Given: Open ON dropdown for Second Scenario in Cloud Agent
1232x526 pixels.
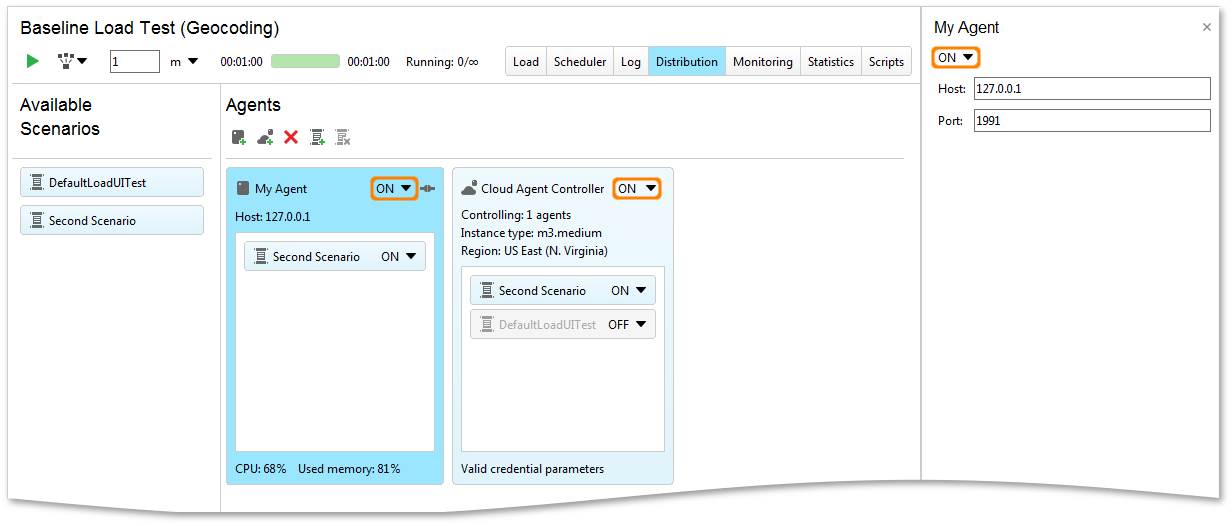Looking at the screenshot, I should tap(629, 290).
